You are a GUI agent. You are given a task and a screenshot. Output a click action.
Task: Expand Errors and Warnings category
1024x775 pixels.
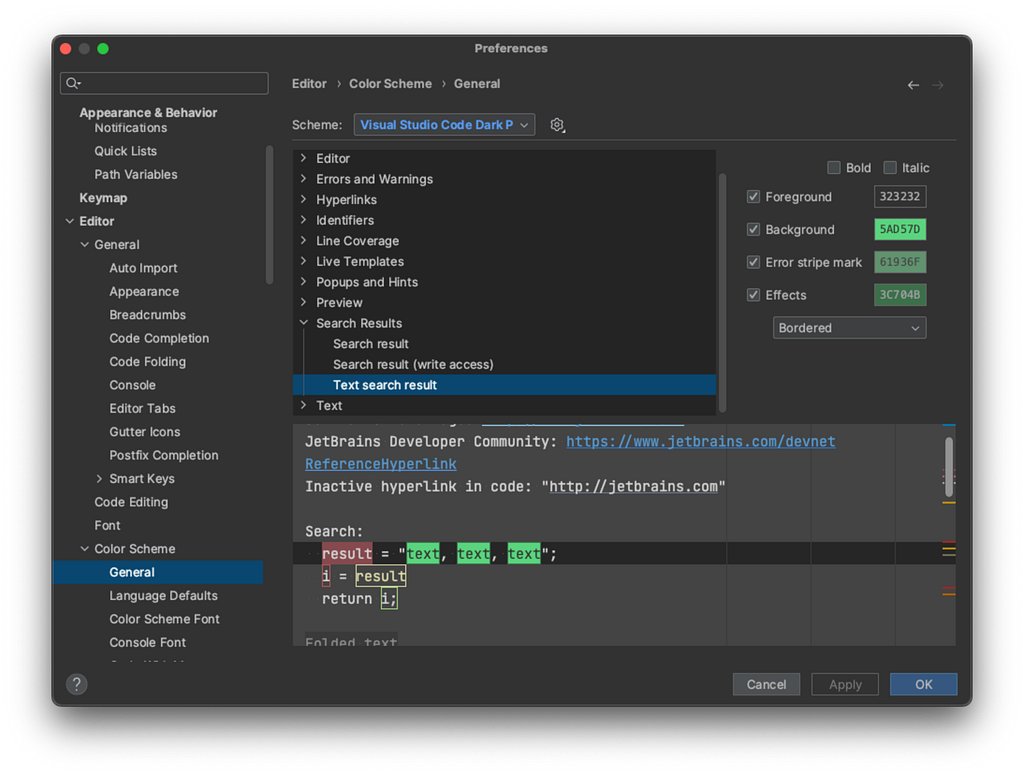coord(304,179)
